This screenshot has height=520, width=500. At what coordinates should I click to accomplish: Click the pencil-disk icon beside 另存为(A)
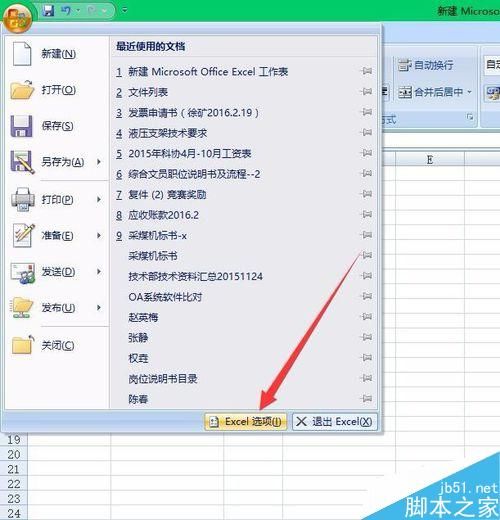point(22,162)
